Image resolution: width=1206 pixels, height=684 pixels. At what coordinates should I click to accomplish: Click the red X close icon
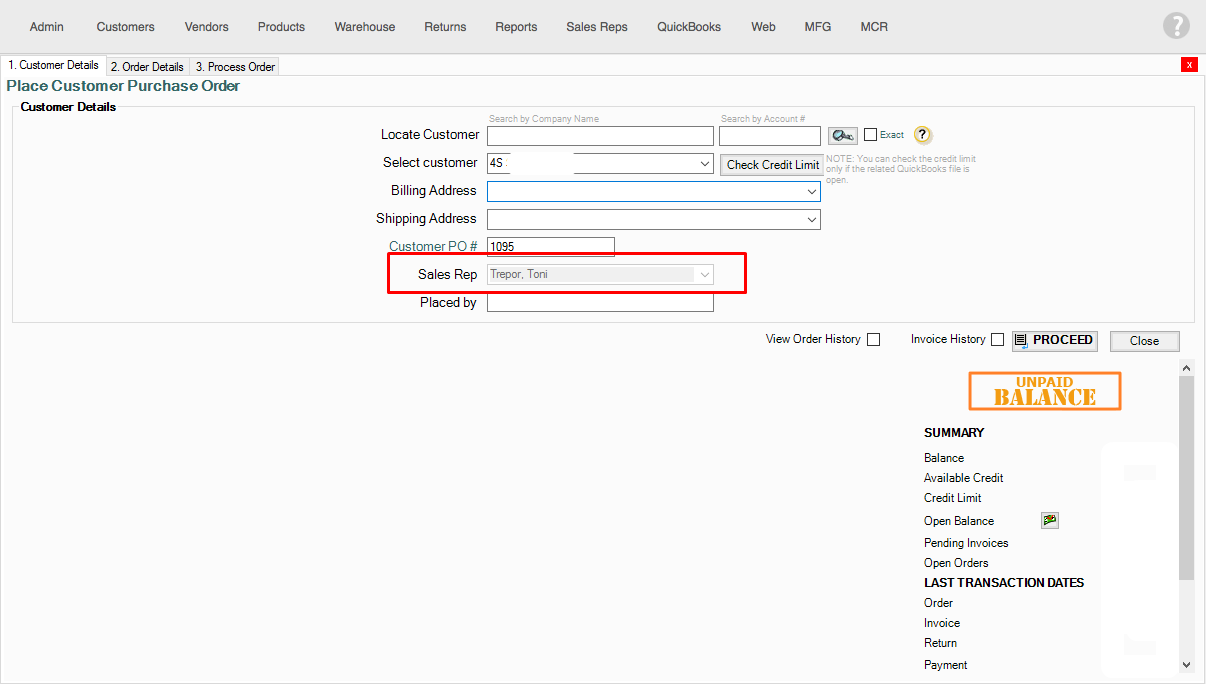(1189, 65)
